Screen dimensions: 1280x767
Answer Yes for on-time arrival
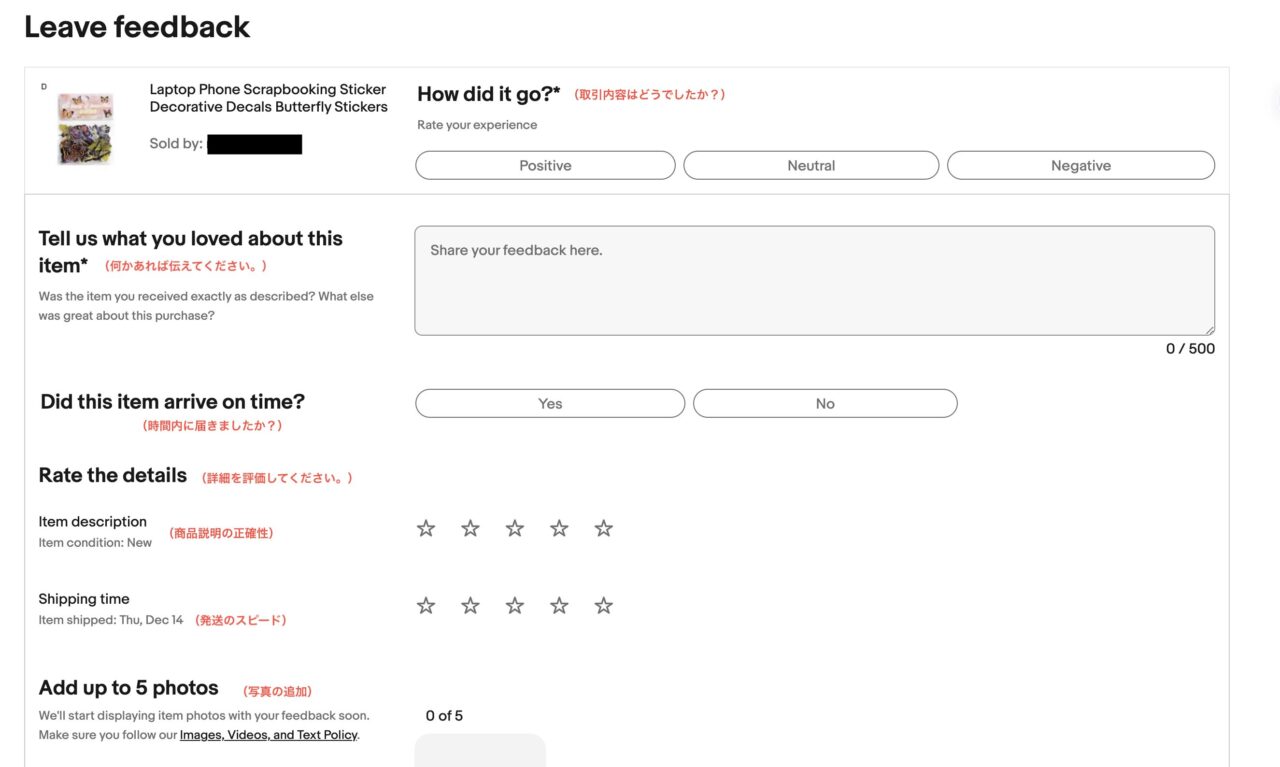point(550,404)
